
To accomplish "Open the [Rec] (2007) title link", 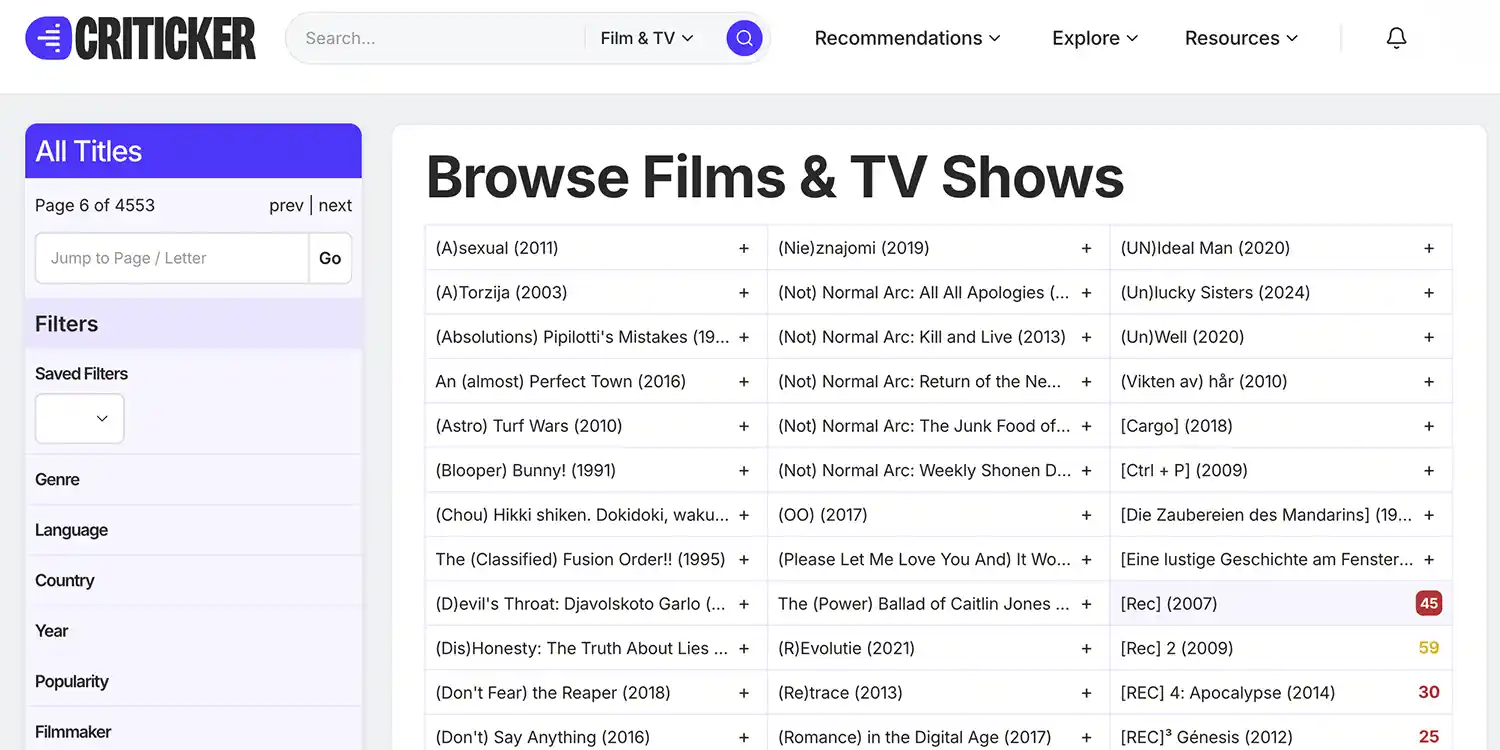I will tap(1169, 604).
